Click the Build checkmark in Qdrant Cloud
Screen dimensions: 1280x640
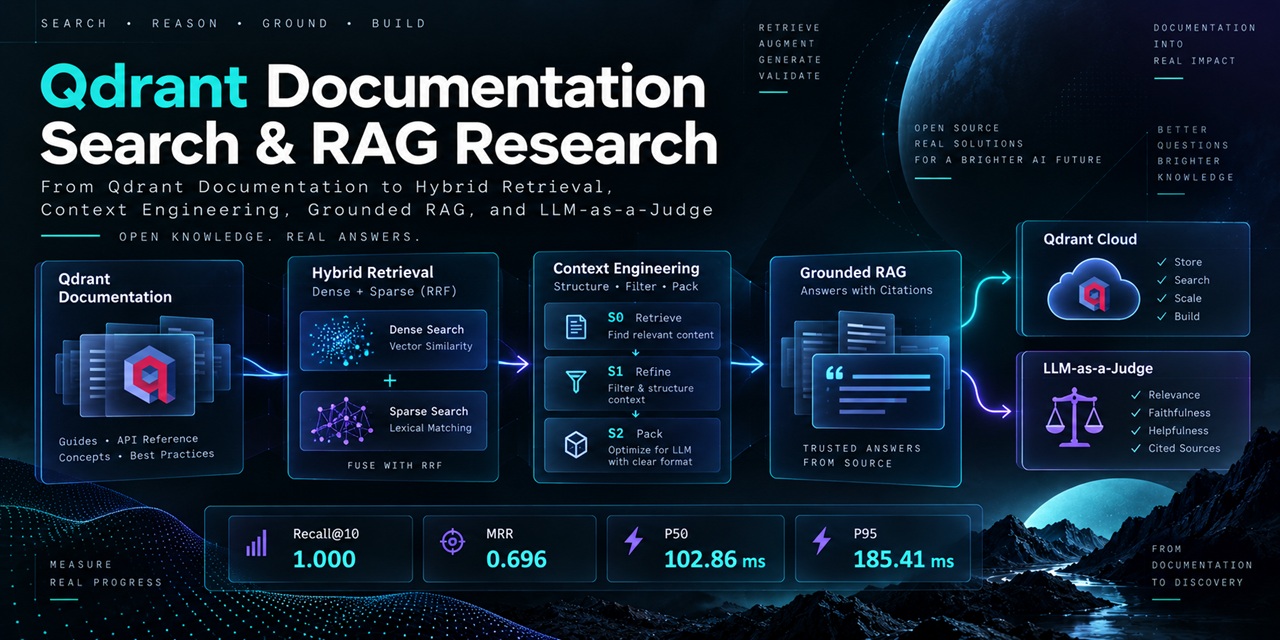[1161, 316]
